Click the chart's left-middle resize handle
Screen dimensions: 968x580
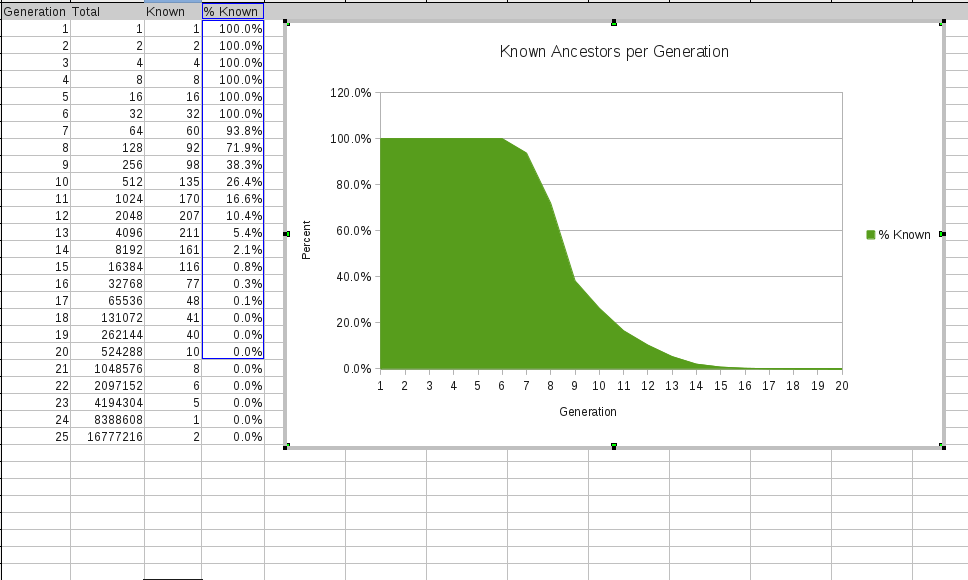[x=286, y=234]
